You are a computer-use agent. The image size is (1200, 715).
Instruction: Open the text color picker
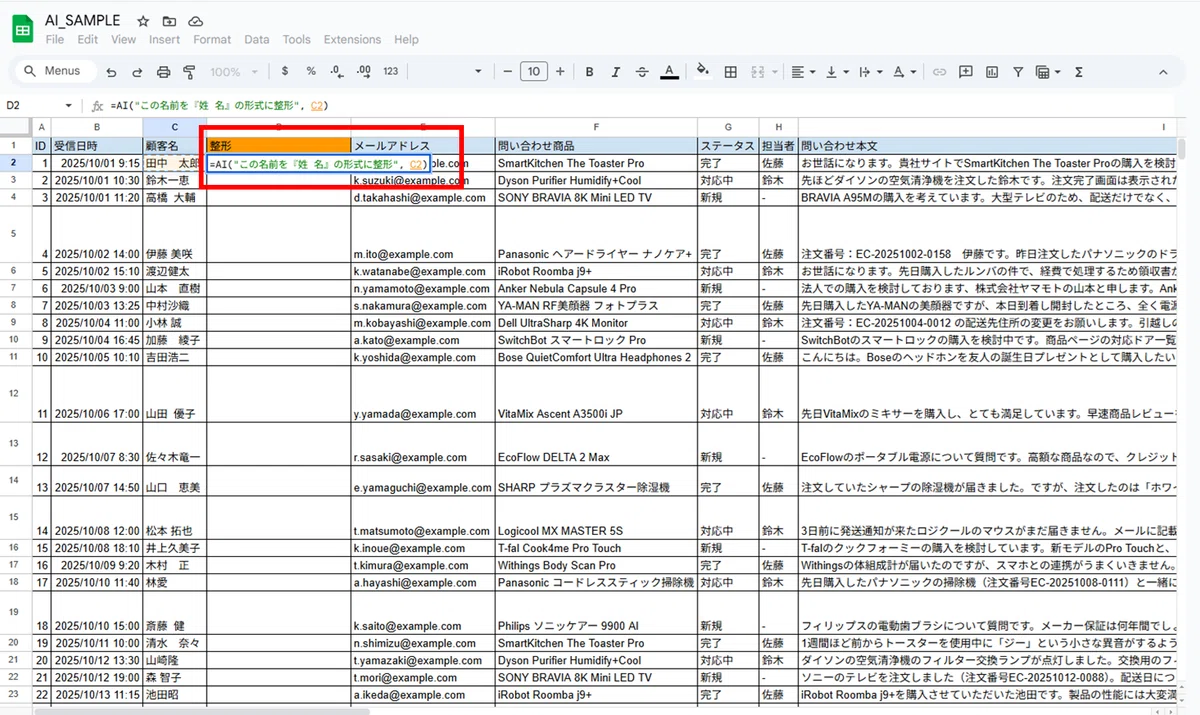[x=668, y=72]
